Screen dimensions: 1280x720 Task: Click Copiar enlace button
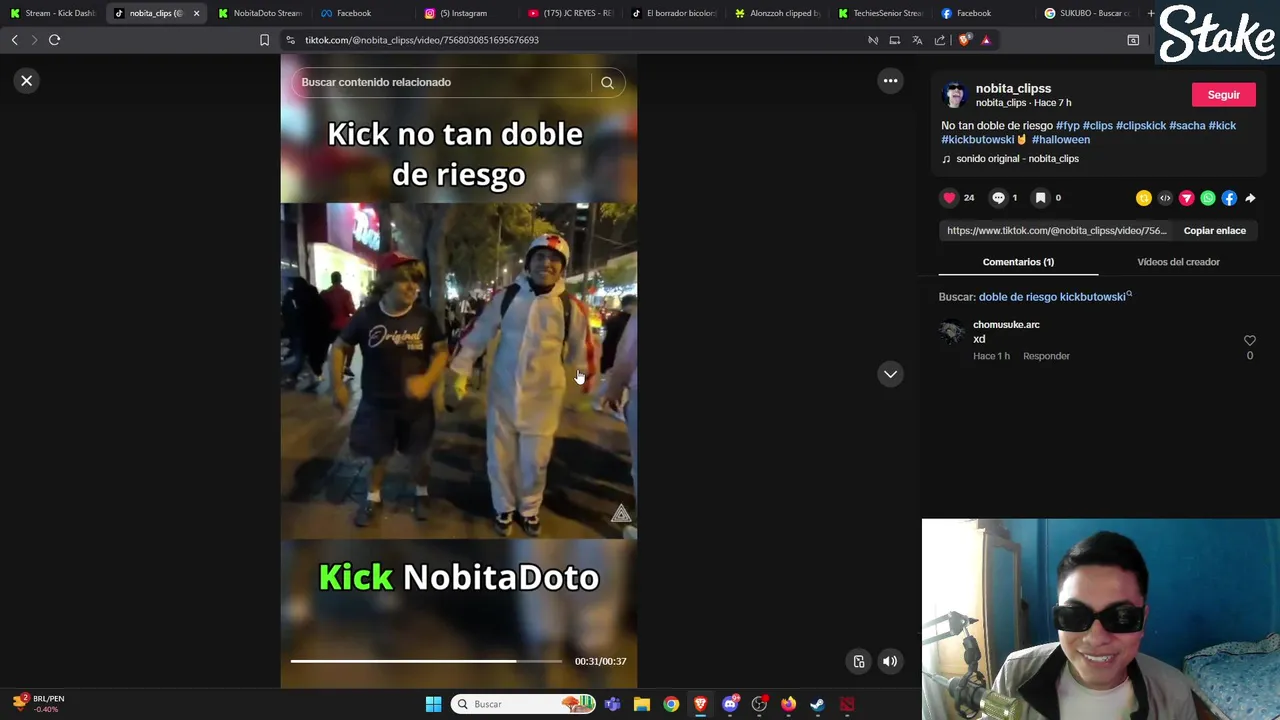[x=1214, y=231]
